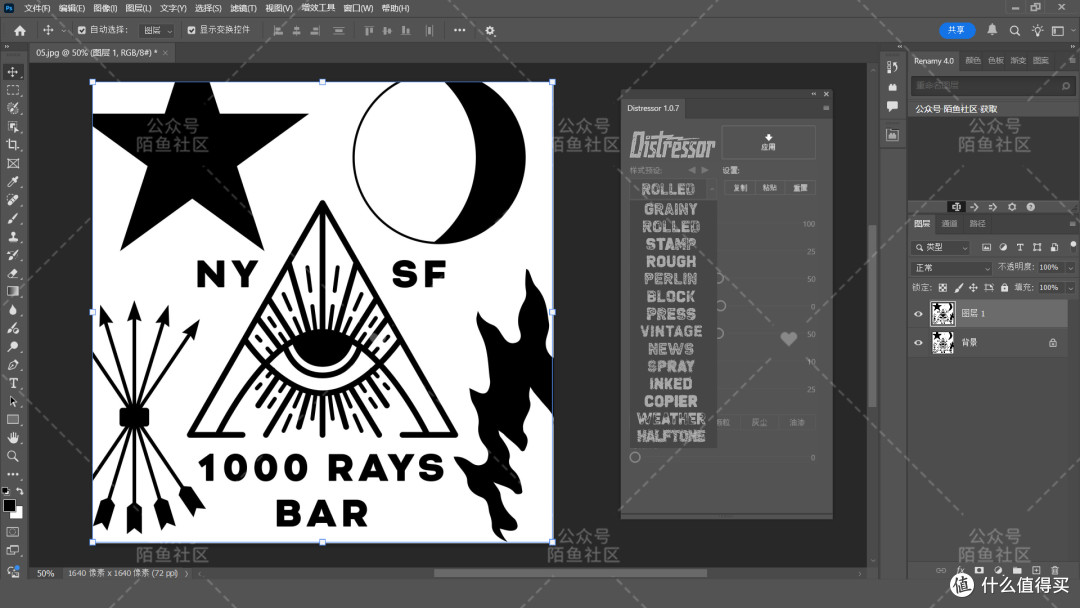Switch to the 通道 tab
This screenshot has width=1080, height=608.
[949, 224]
